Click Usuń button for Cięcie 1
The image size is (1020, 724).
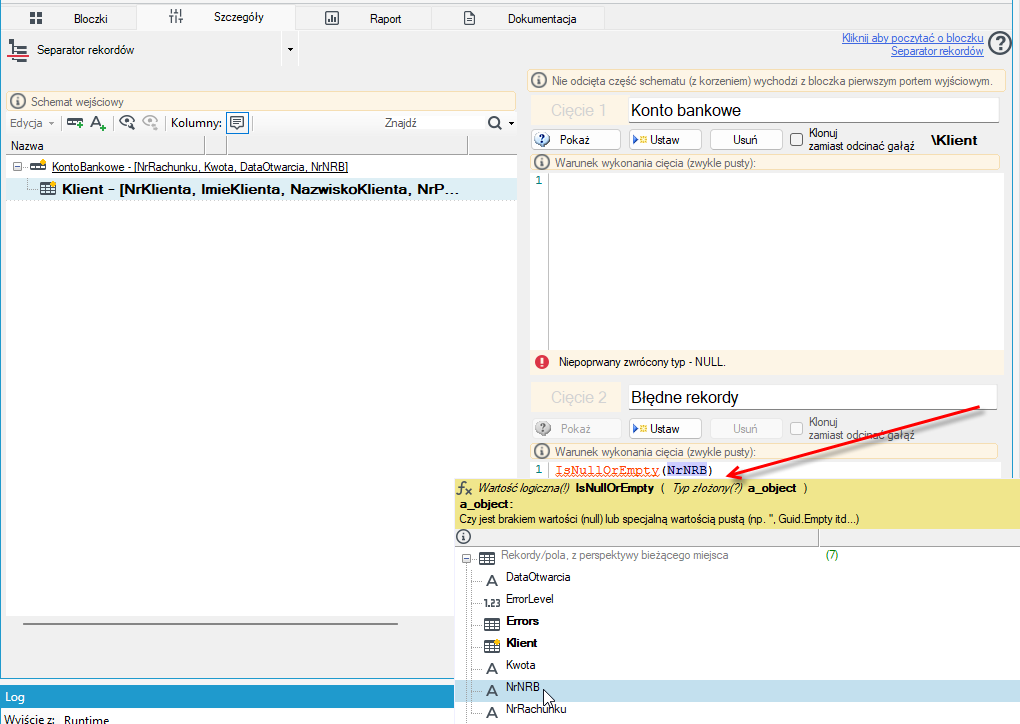pyautogui.click(x=745, y=140)
